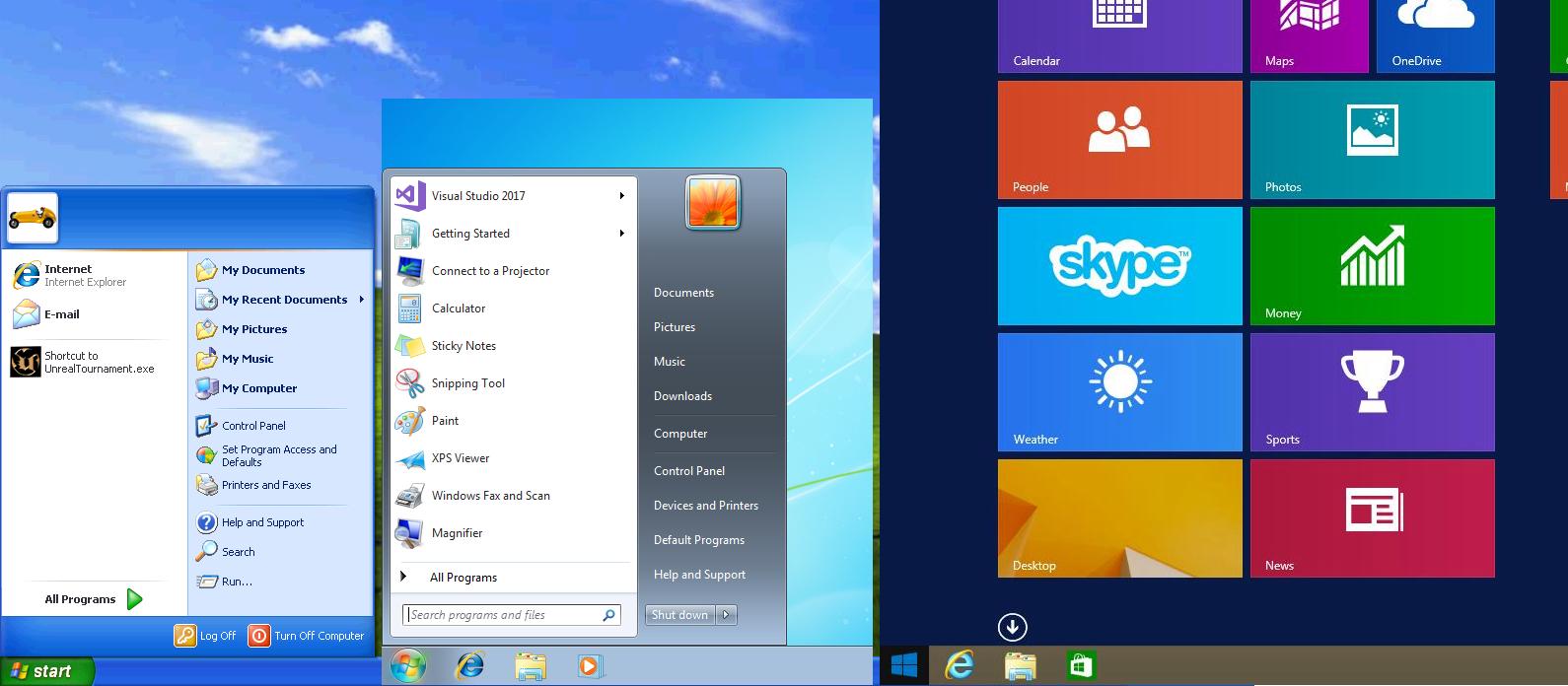Image resolution: width=1568 pixels, height=686 pixels.
Task: Open Search in XP start menu
Action: 227,552
